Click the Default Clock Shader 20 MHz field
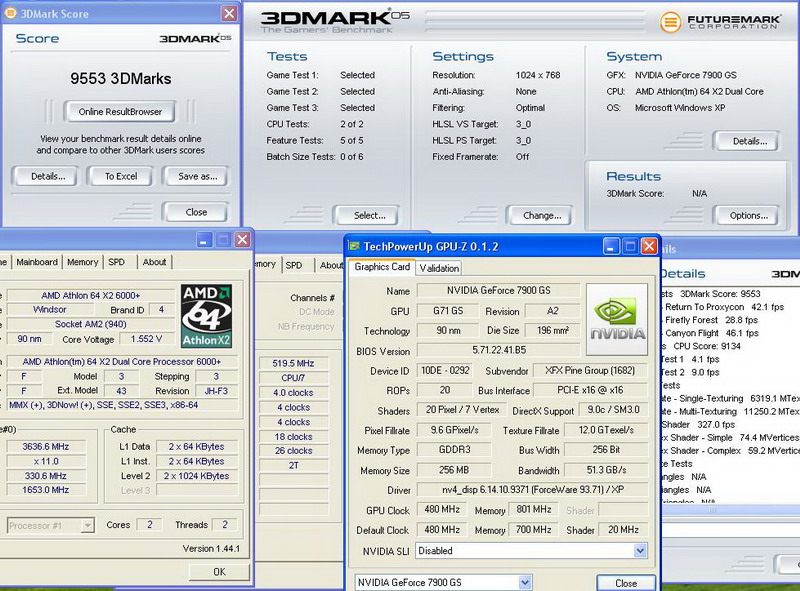 coord(623,530)
